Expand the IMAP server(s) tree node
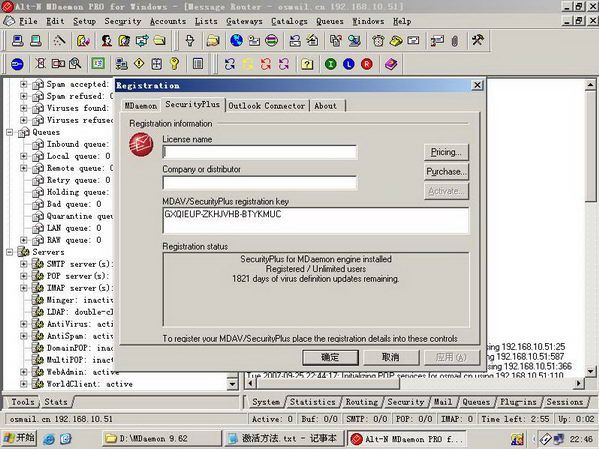599x449 pixels. pos(24,288)
